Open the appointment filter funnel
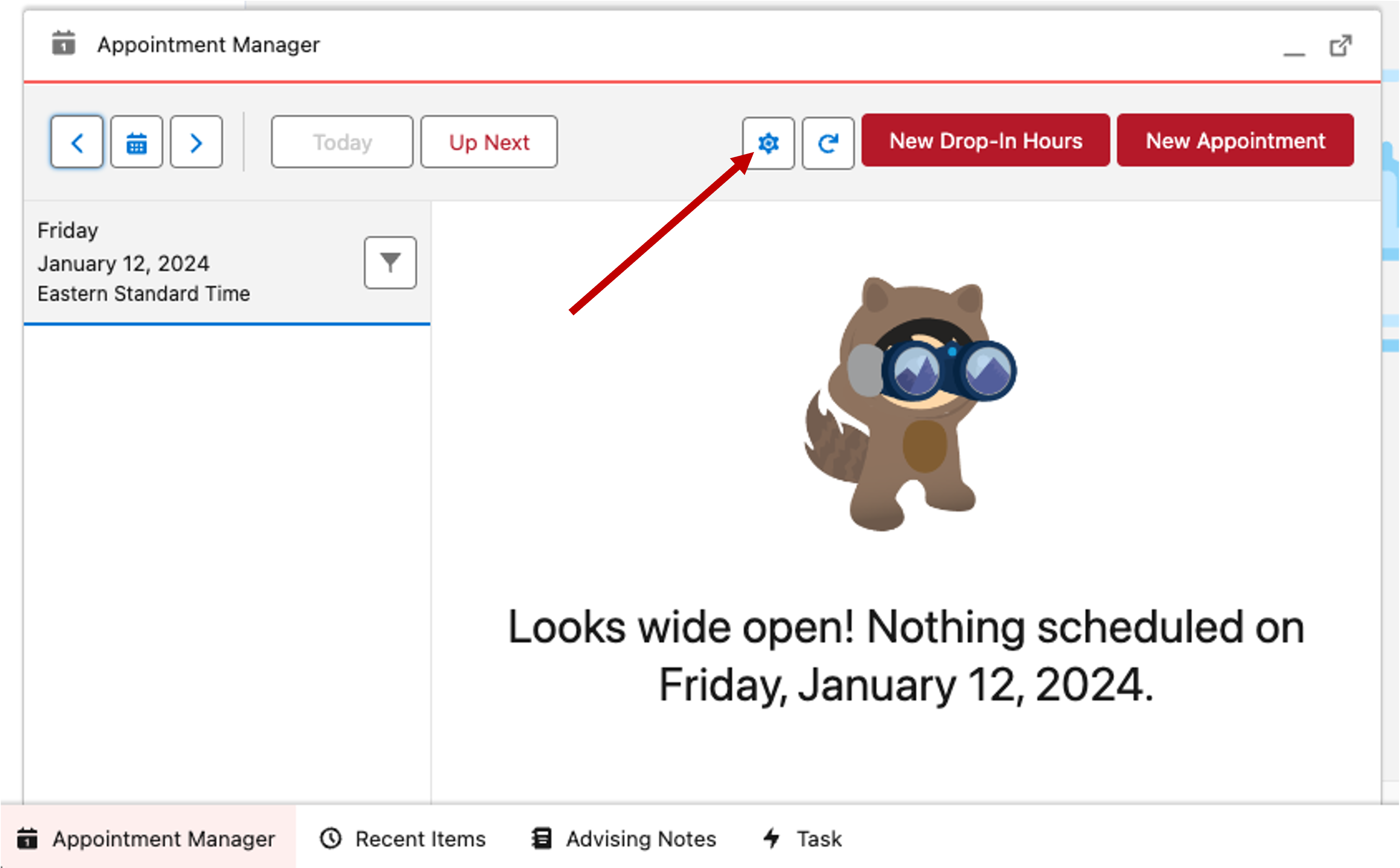 (x=390, y=262)
